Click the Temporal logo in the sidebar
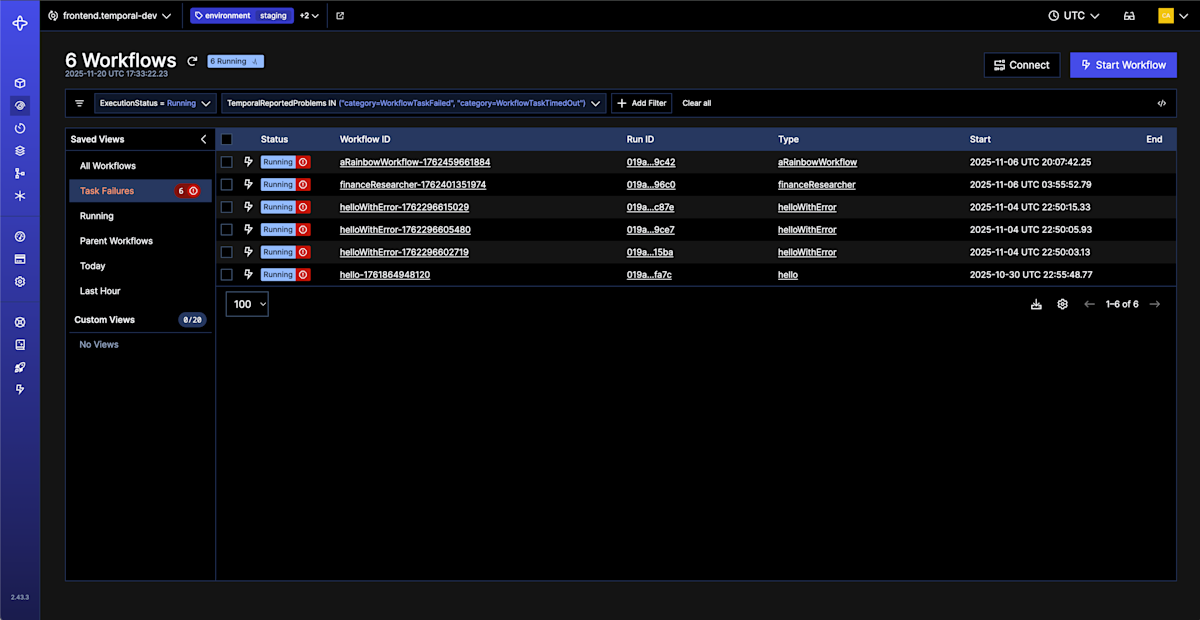This screenshot has height=620, width=1200. pos(20,22)
